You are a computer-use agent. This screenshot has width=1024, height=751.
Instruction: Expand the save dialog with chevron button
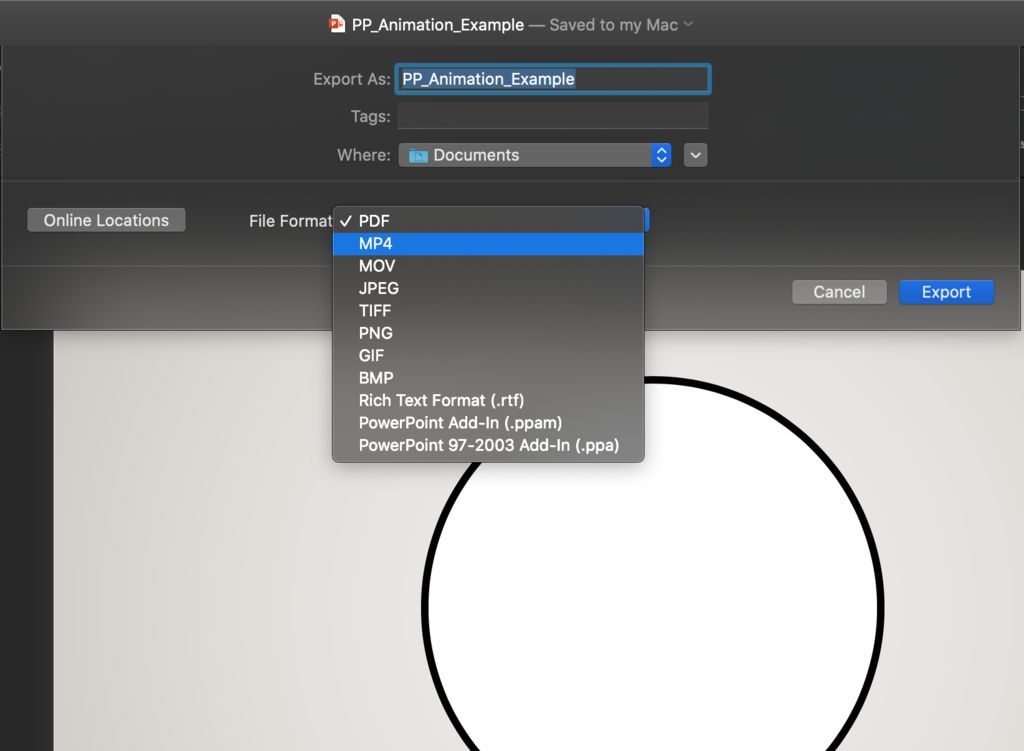pyautogui.click(x=696, y=155)
